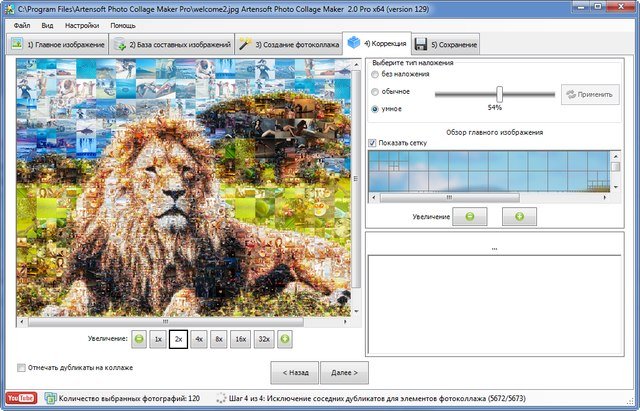Click the 'Шаг 4 из 4' progress status text

coord(377,398)
